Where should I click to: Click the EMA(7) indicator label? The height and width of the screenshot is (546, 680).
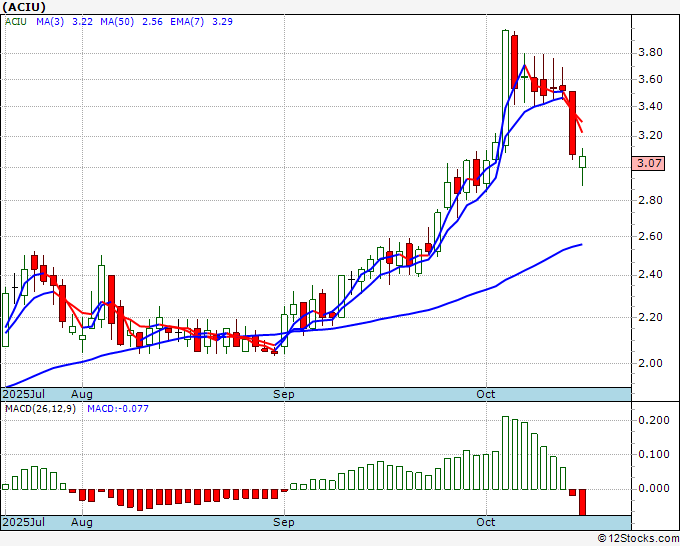[x=187, y=22]
